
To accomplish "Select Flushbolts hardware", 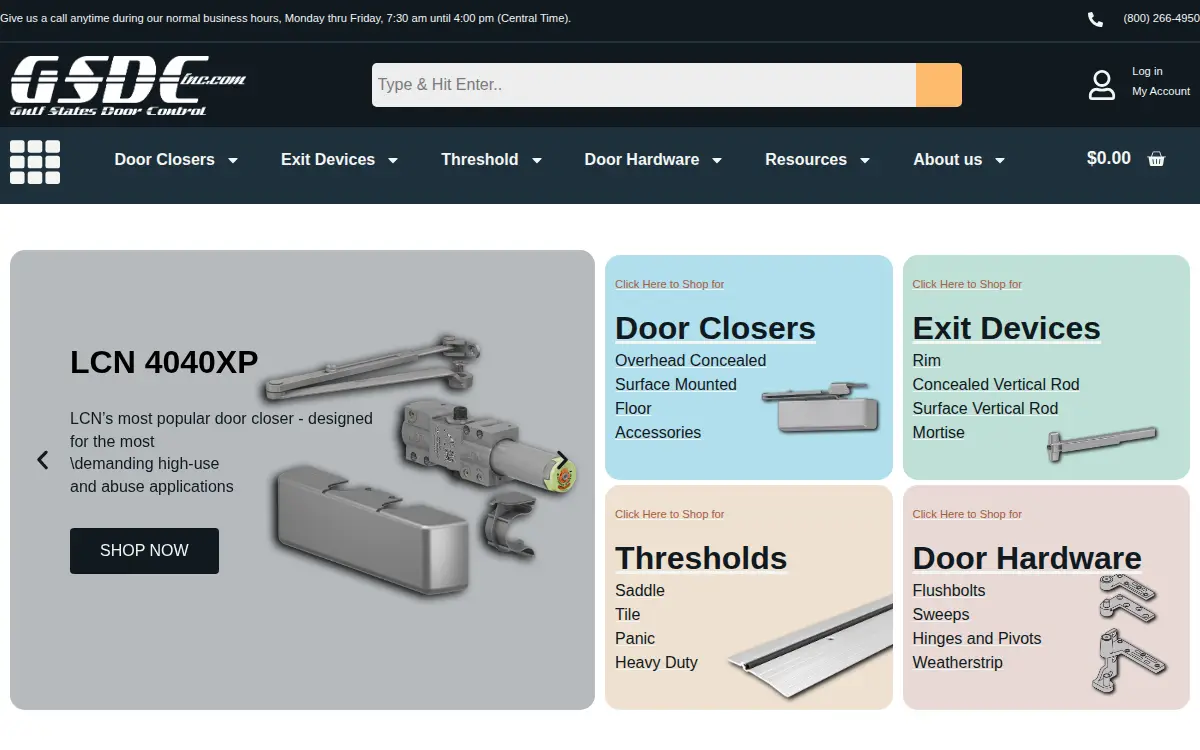I will (949, 590).
